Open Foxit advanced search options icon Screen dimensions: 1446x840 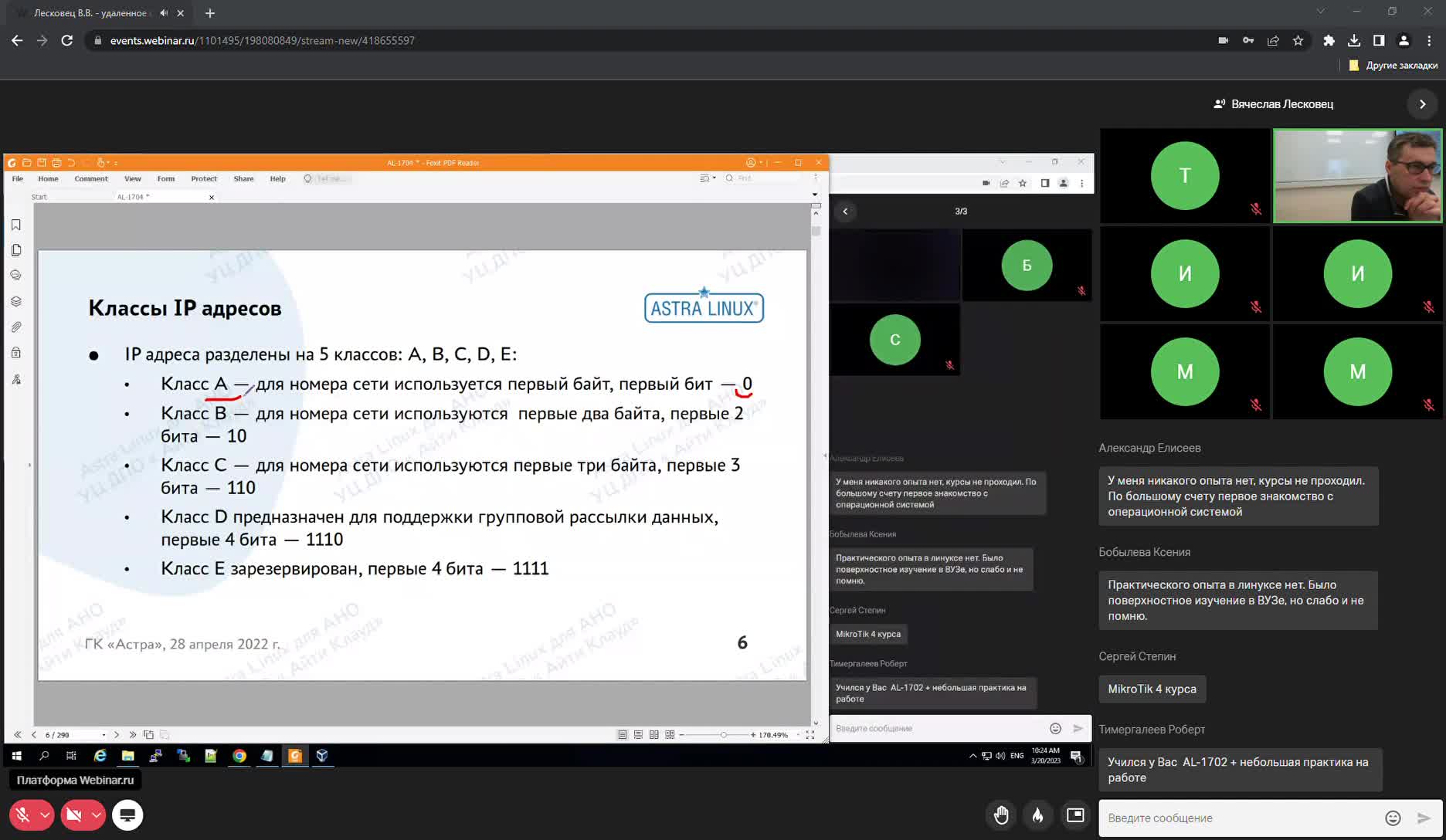click(706, 178)
